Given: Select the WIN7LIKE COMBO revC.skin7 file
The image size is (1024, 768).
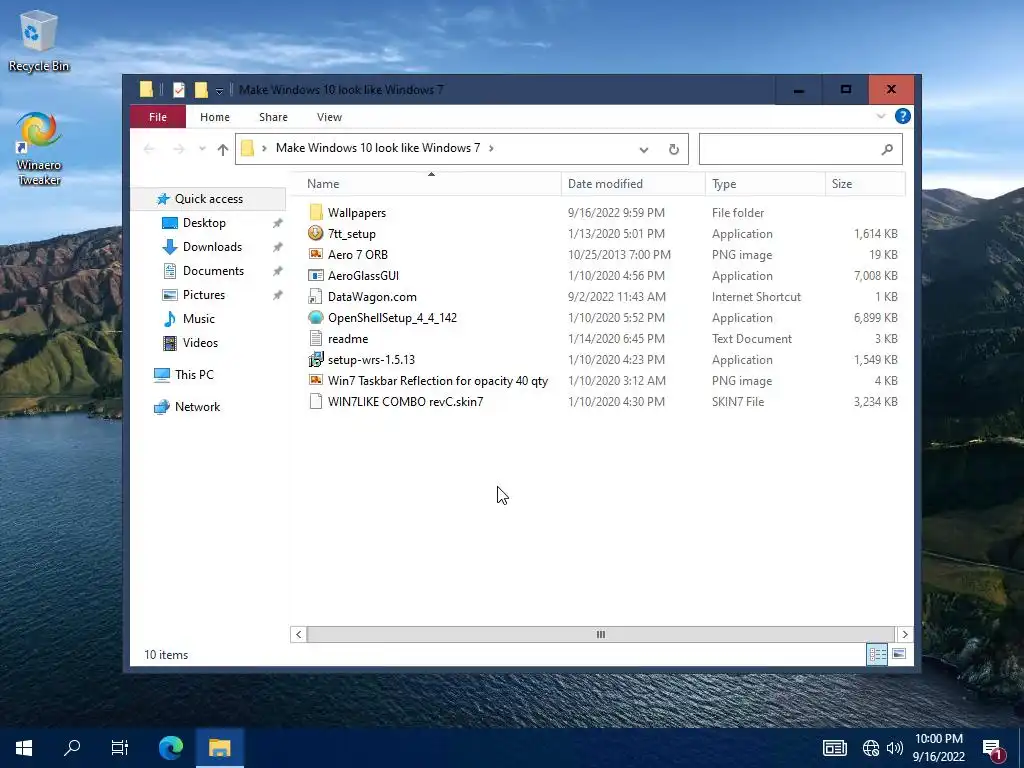Looking at the screenshot, I should 405,402.
